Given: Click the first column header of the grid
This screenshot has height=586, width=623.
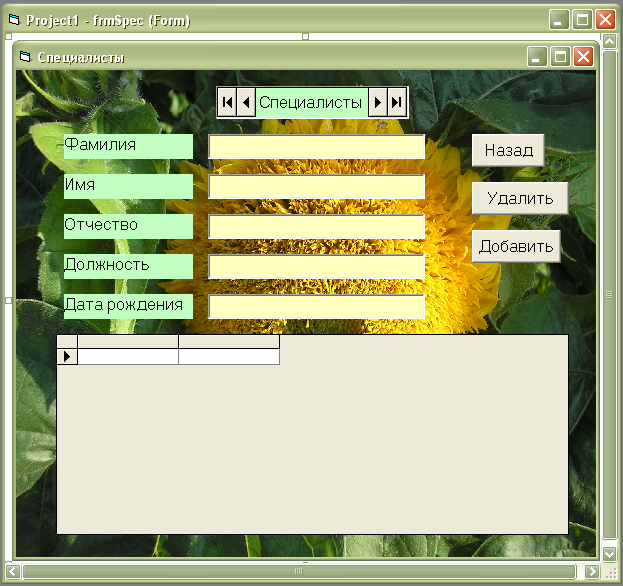Looking at the screenshot, I should [x=128, y=342].
